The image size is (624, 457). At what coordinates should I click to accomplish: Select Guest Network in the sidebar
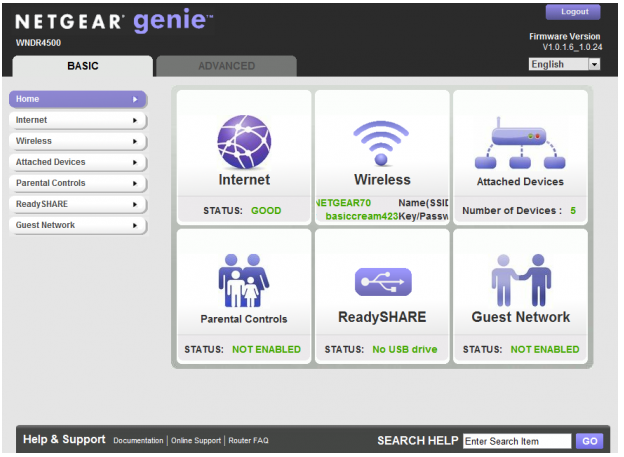(78, 226)
